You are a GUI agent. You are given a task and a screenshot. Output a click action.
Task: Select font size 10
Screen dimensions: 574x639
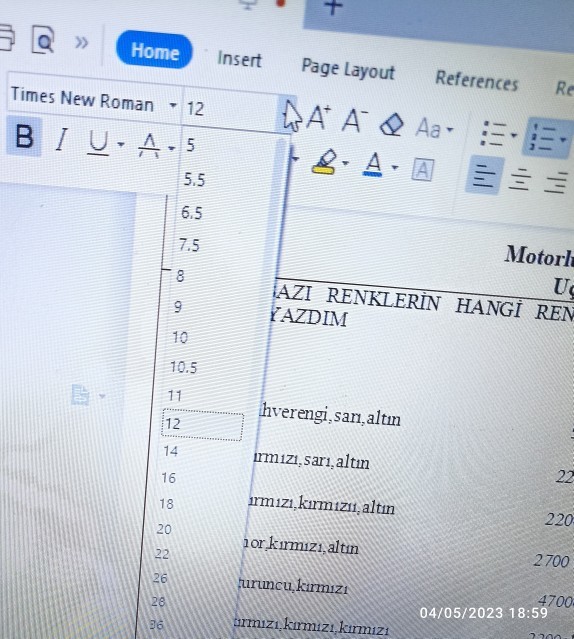coord(180,337)
